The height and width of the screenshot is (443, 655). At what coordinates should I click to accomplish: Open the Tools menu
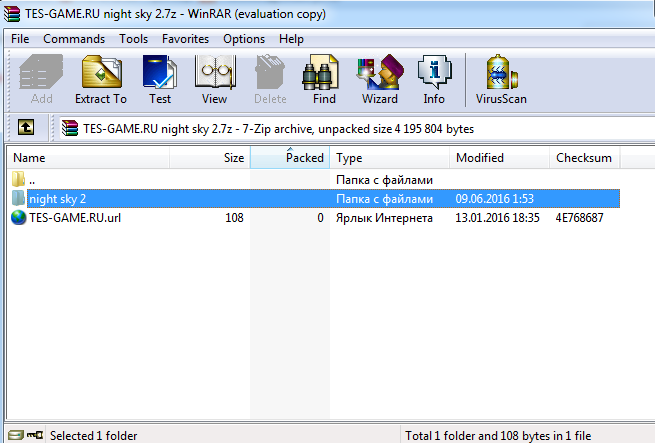pyautogui.click(x=133, y=39)
